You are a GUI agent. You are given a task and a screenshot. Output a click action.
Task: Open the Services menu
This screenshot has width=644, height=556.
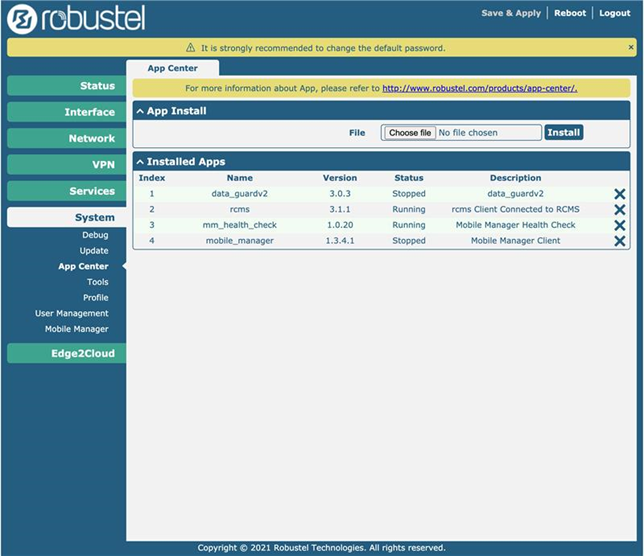(x=67, y=191)
